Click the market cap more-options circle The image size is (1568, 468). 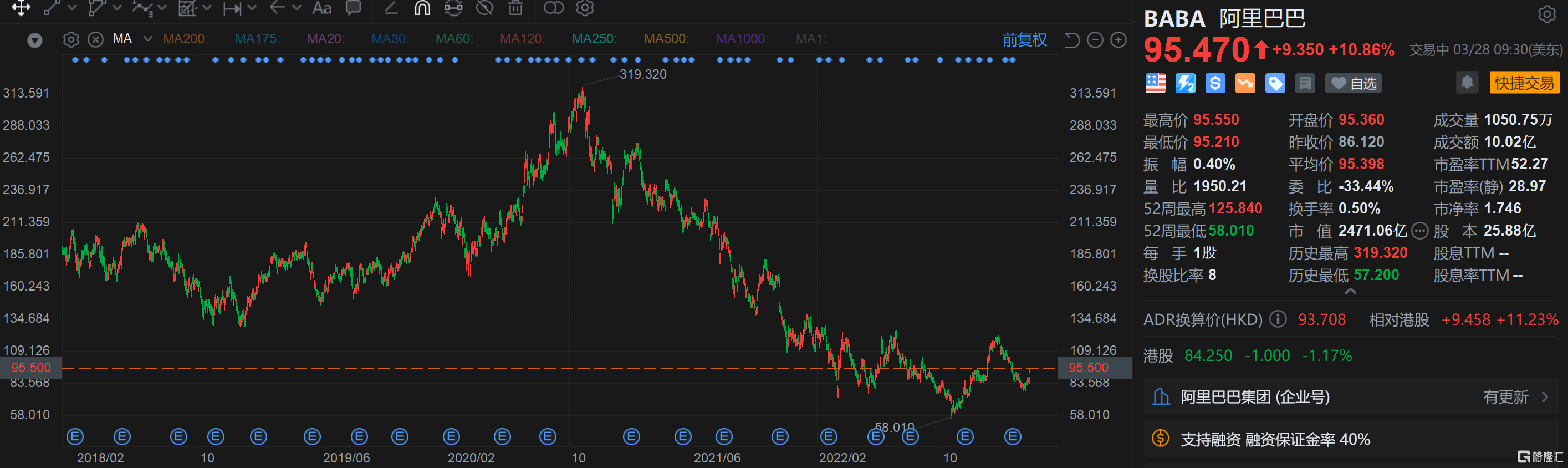[1419, 231]
